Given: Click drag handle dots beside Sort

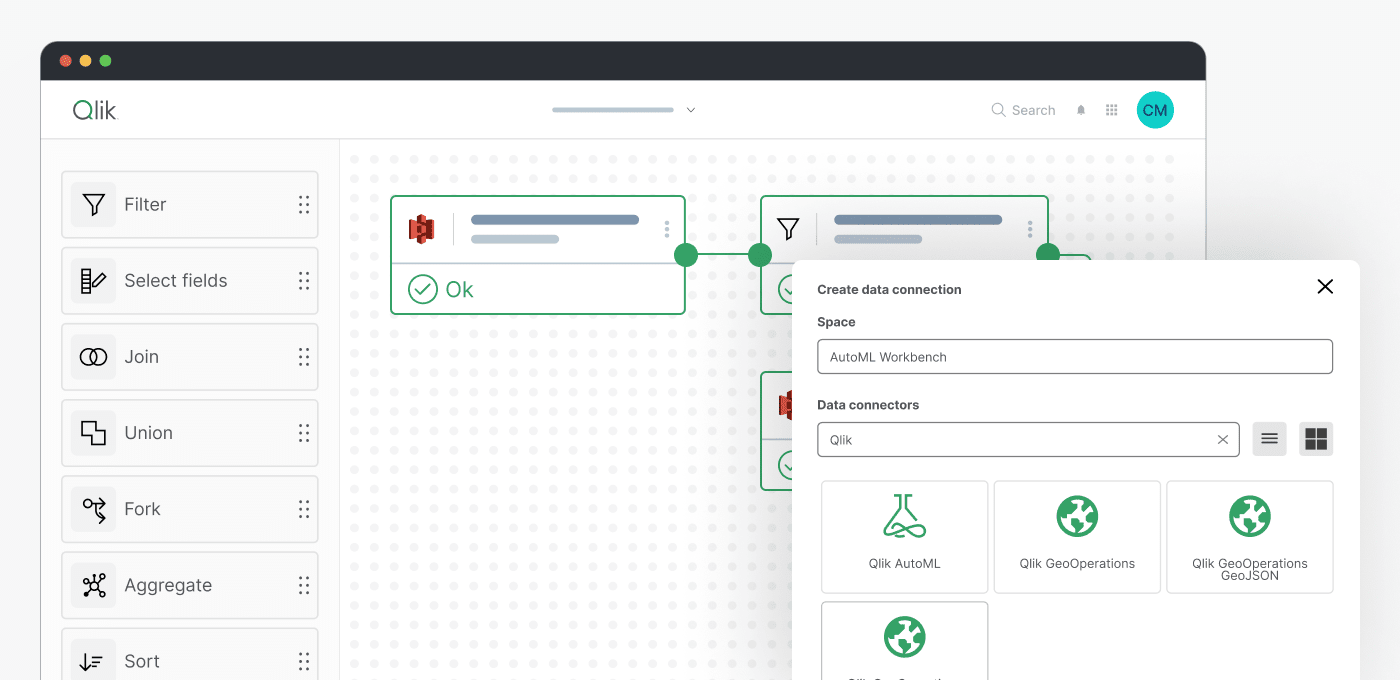Looking at the screenshot, I should point(304,661).
